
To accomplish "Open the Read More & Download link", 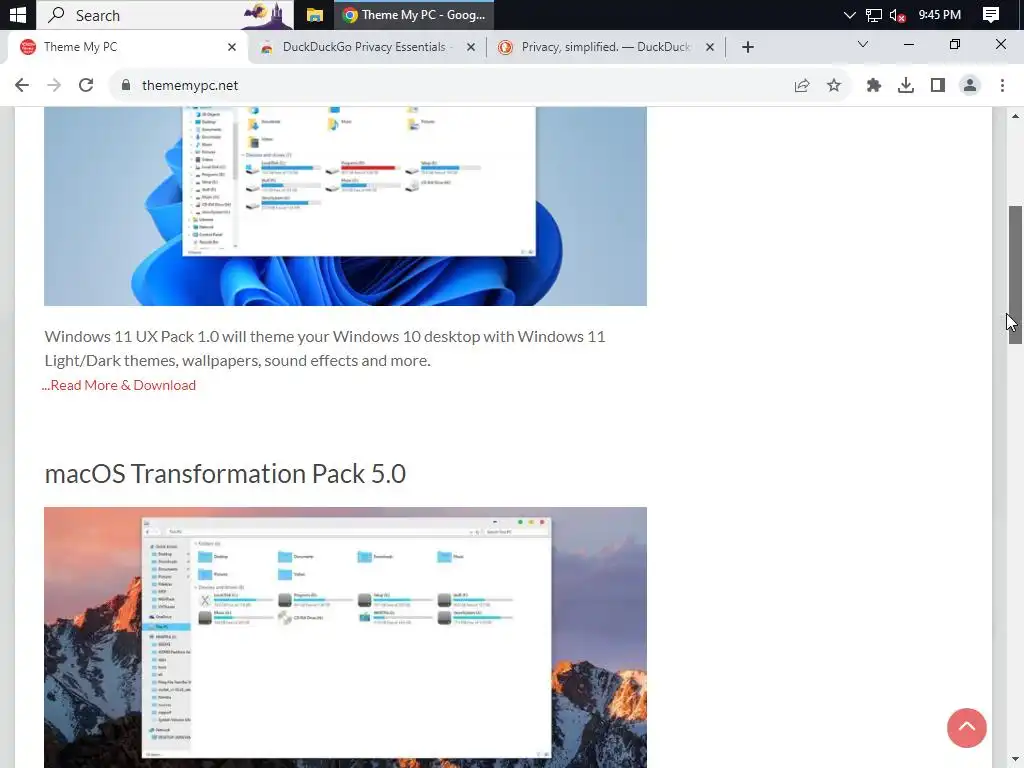I will (x=120, y=385).
